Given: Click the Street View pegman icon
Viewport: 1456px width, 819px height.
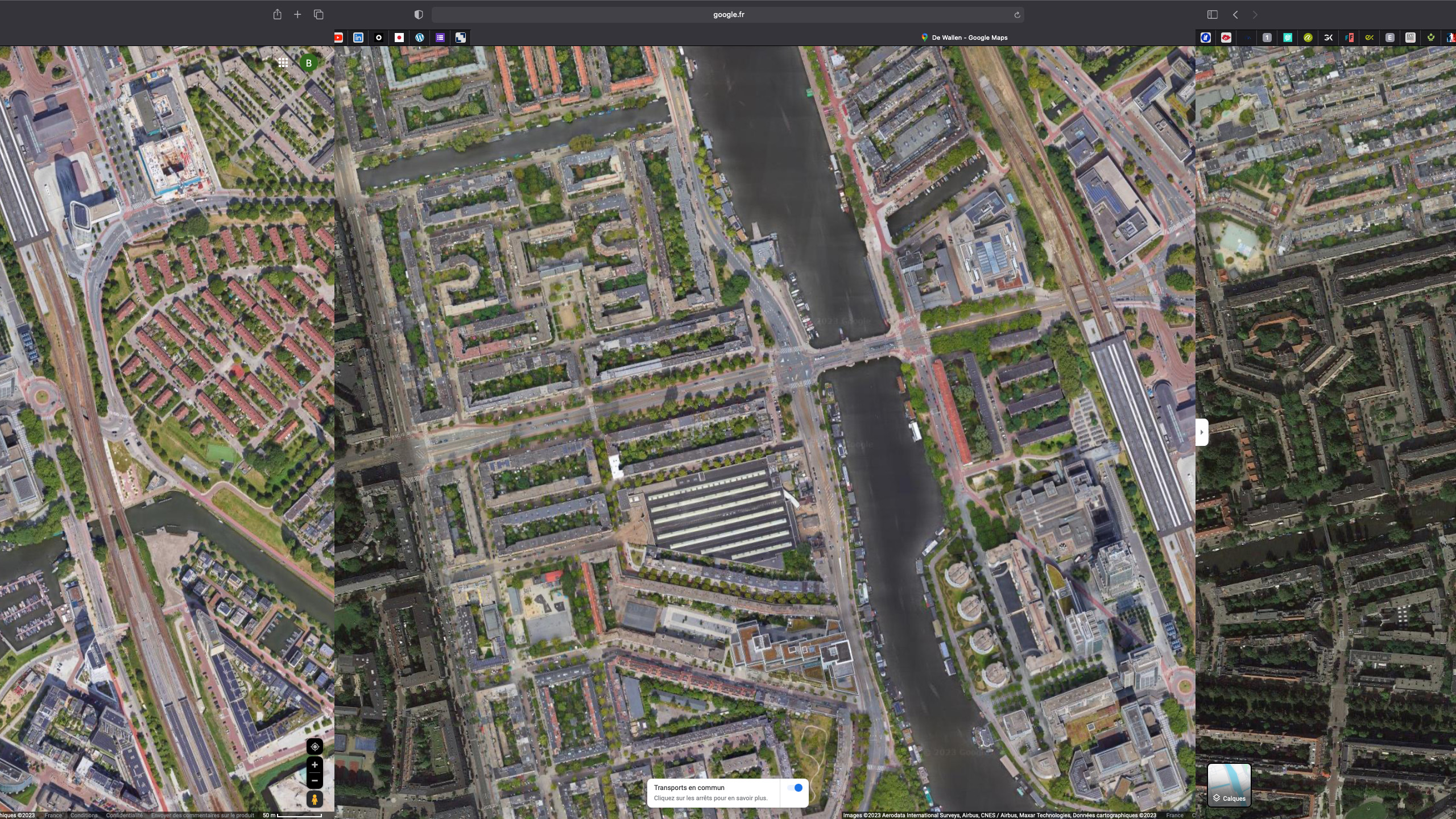Looking at the screenshot, I should coord(315,799).
